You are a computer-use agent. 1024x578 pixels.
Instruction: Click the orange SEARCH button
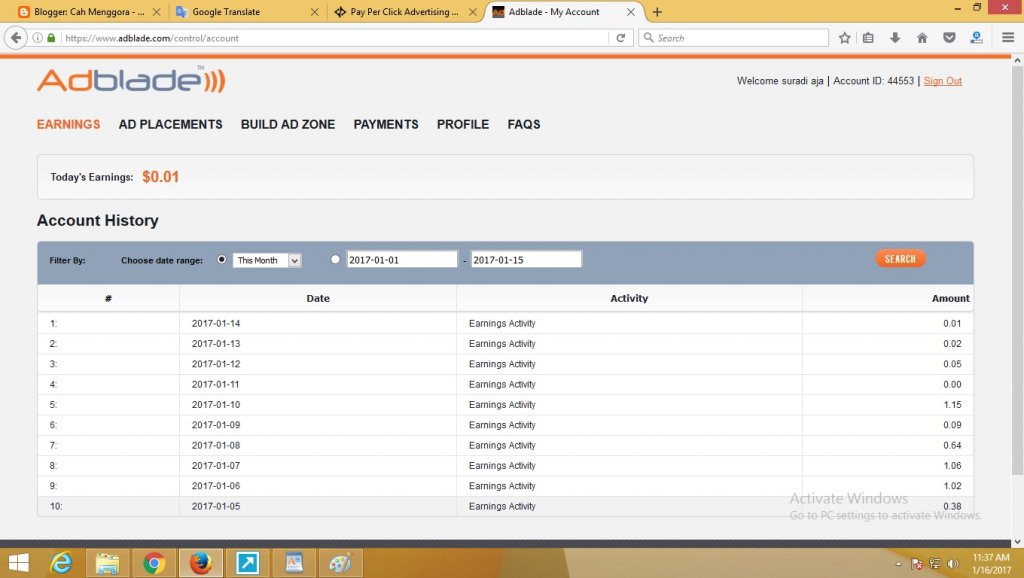[901, 259]
